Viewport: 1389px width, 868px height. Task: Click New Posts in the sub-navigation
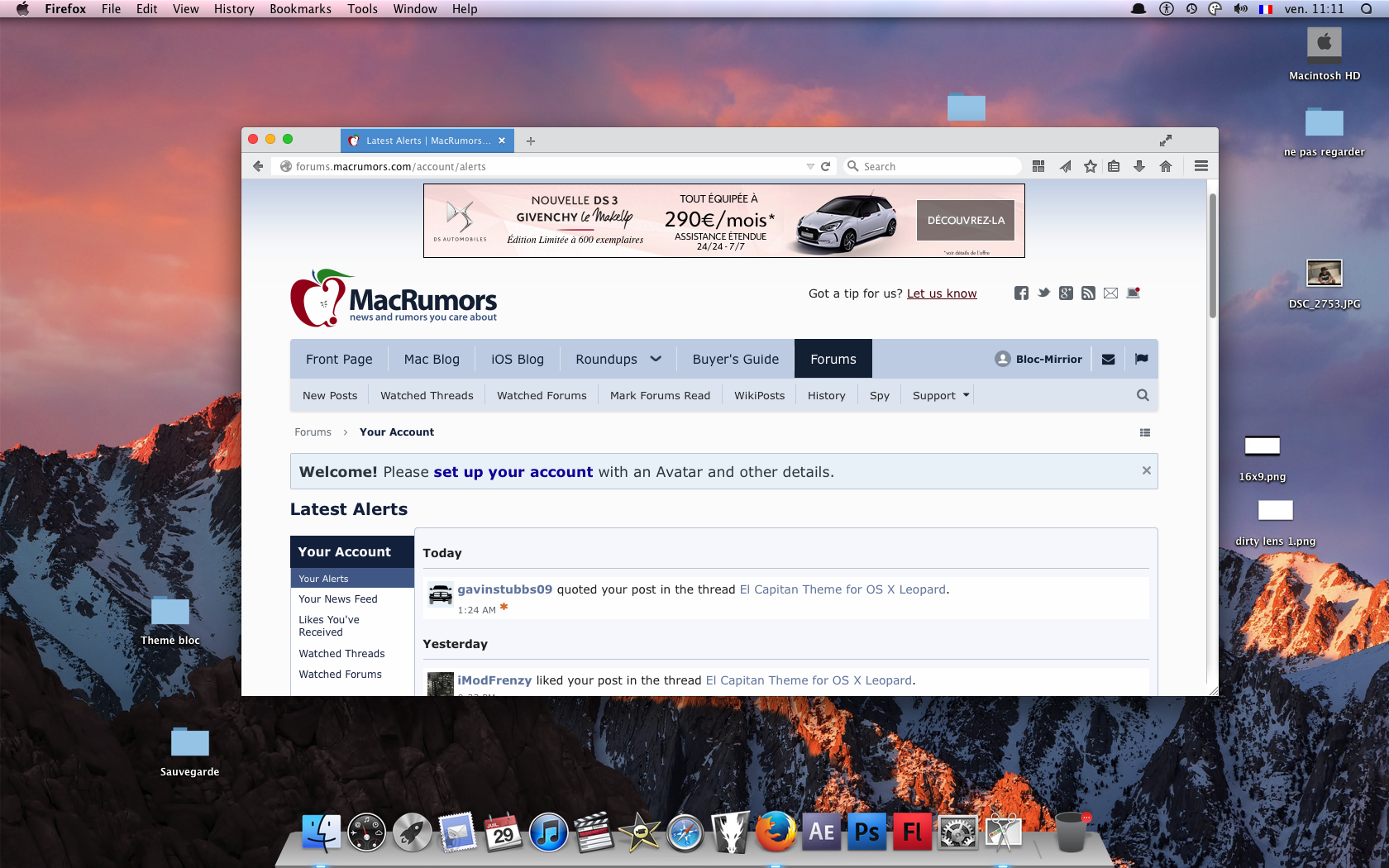330,395
